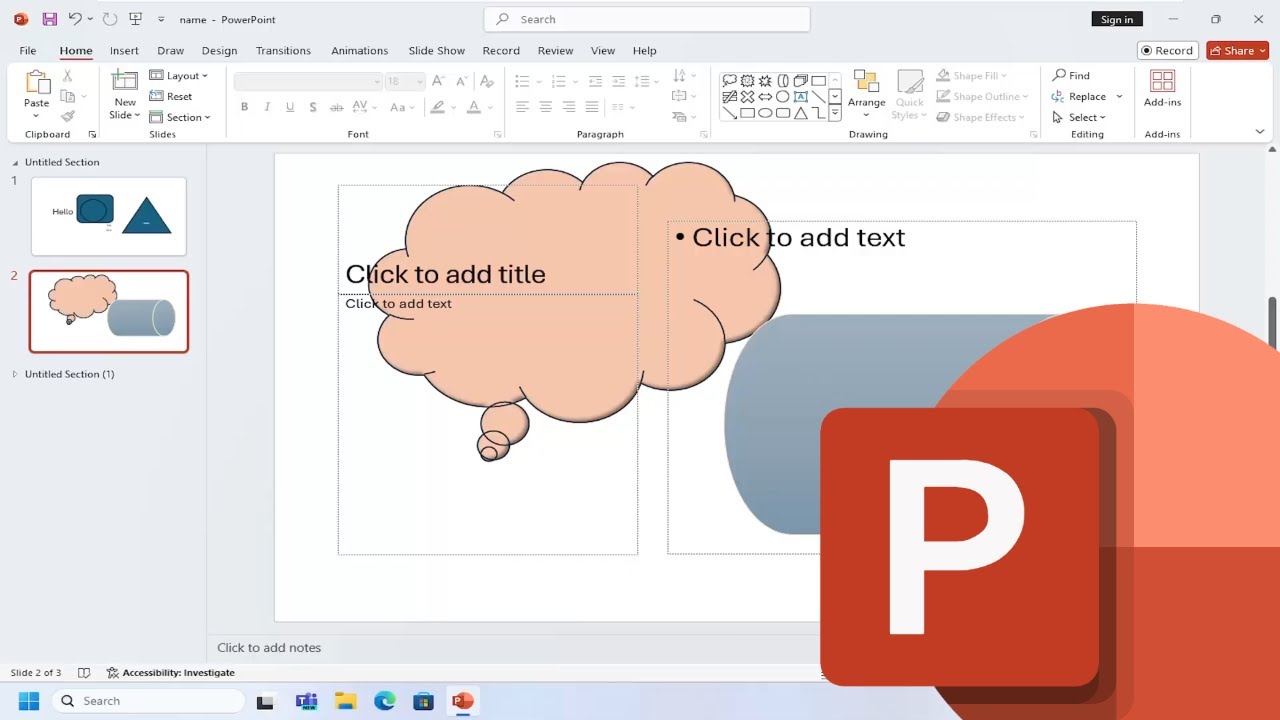Select the slide 1 thumbnail

pyautogui.click(x=109, y=216)
